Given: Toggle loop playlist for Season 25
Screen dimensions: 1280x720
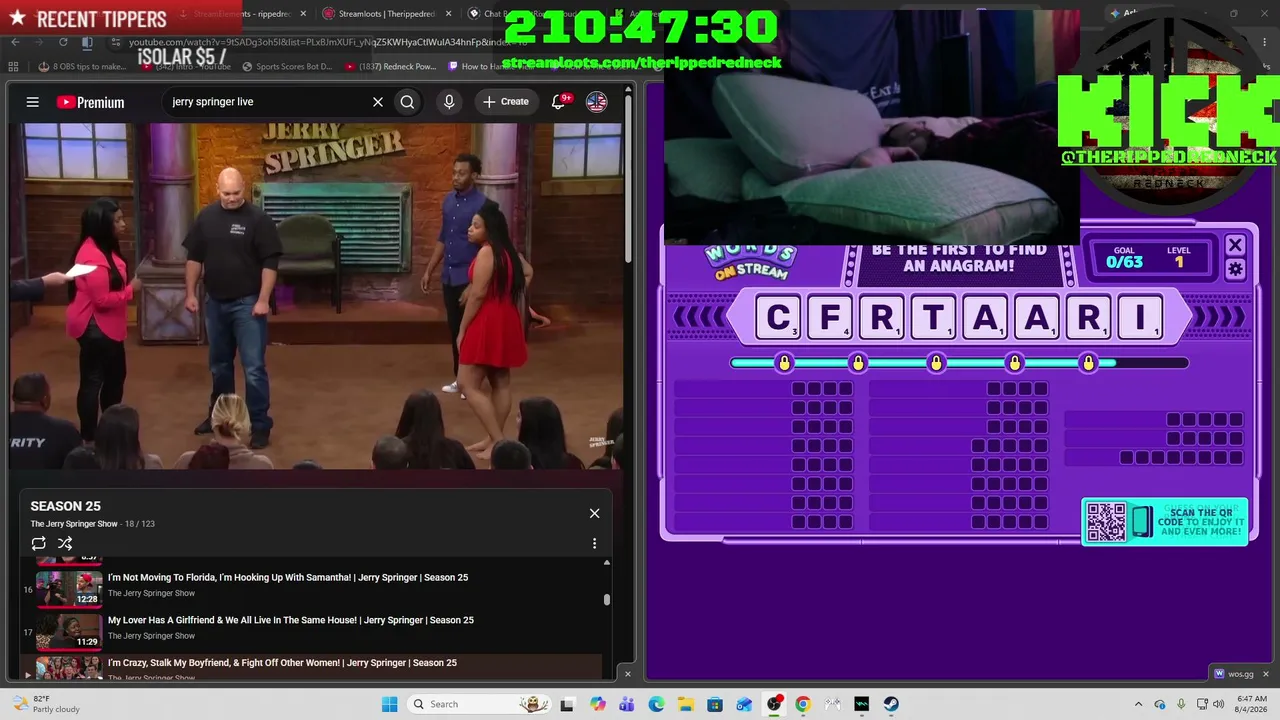Looking at the screenshot, I should tap(39, 543).
